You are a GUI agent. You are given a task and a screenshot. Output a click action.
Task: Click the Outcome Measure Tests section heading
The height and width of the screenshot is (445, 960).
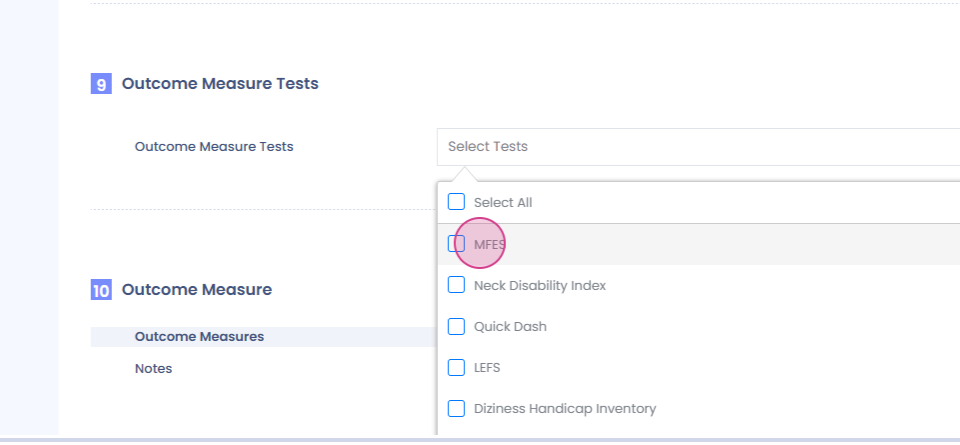(x=220, y=84)
